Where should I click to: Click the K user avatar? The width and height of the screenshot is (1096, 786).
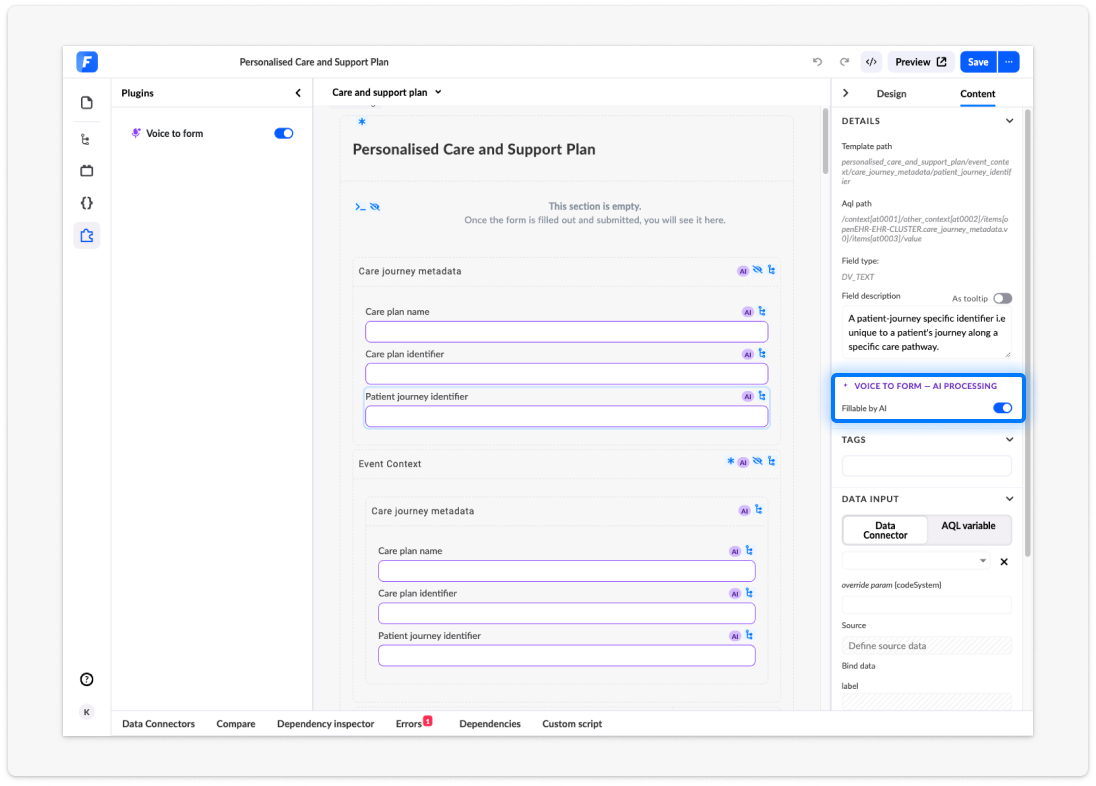(87, 712)
